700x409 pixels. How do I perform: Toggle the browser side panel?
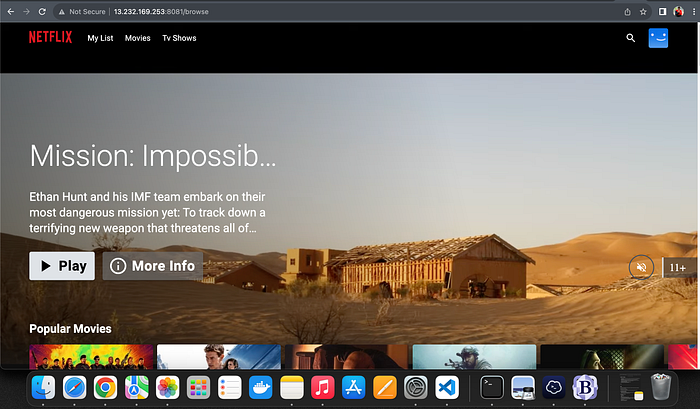coord(662,12)
